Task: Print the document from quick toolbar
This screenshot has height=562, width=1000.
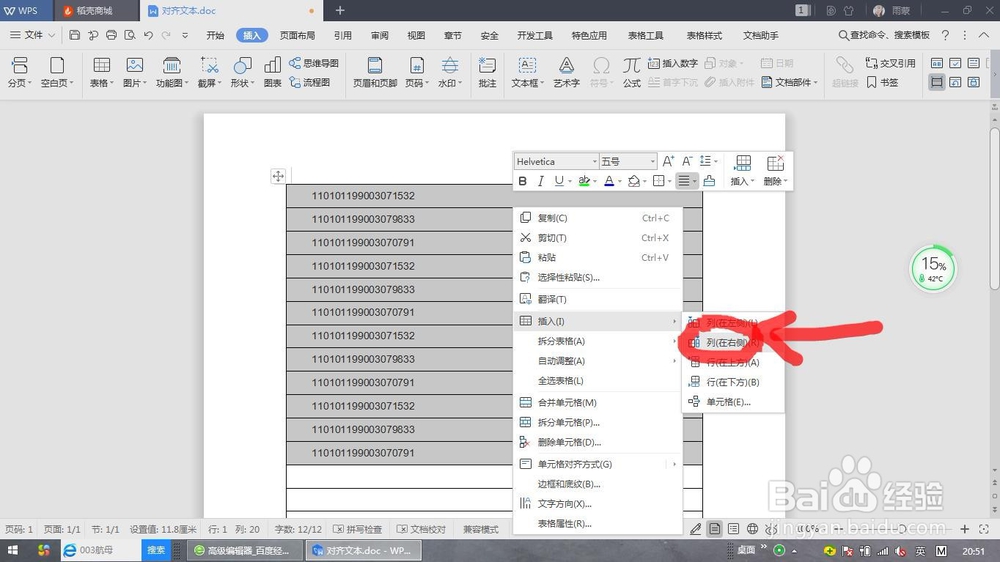Action: pos(112,35)
